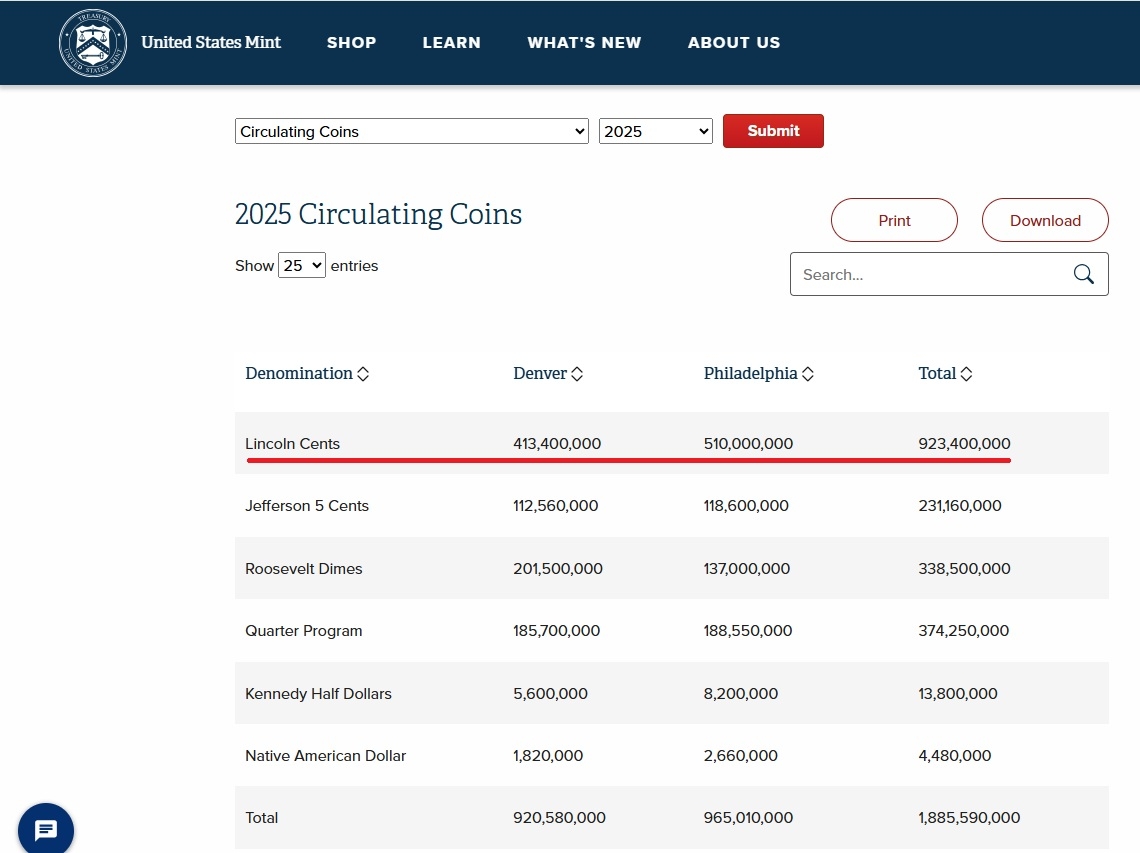Image resolution: width=1140 pixels, height=853 pixels.
Task: Open the 2025 year dropdown
Action: (x=655, y=132)
